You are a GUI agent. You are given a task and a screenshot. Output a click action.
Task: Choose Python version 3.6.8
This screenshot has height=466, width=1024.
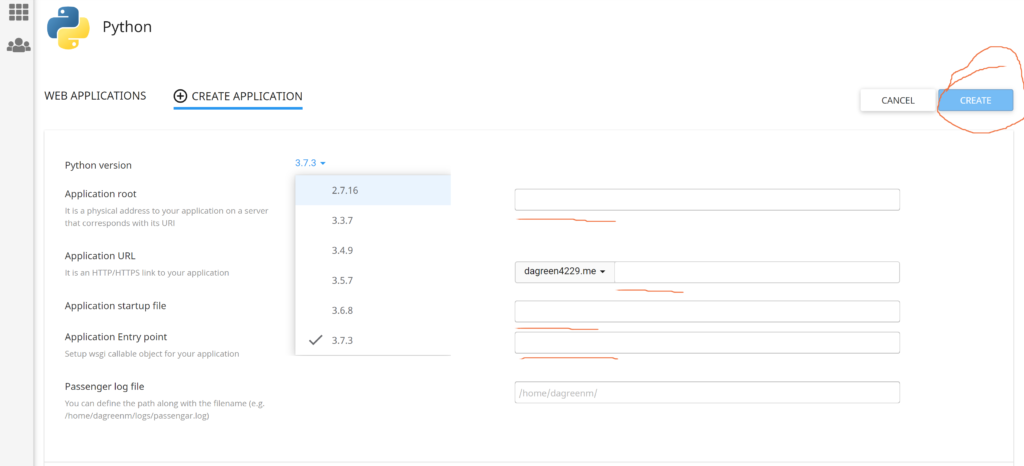[373, 311]
